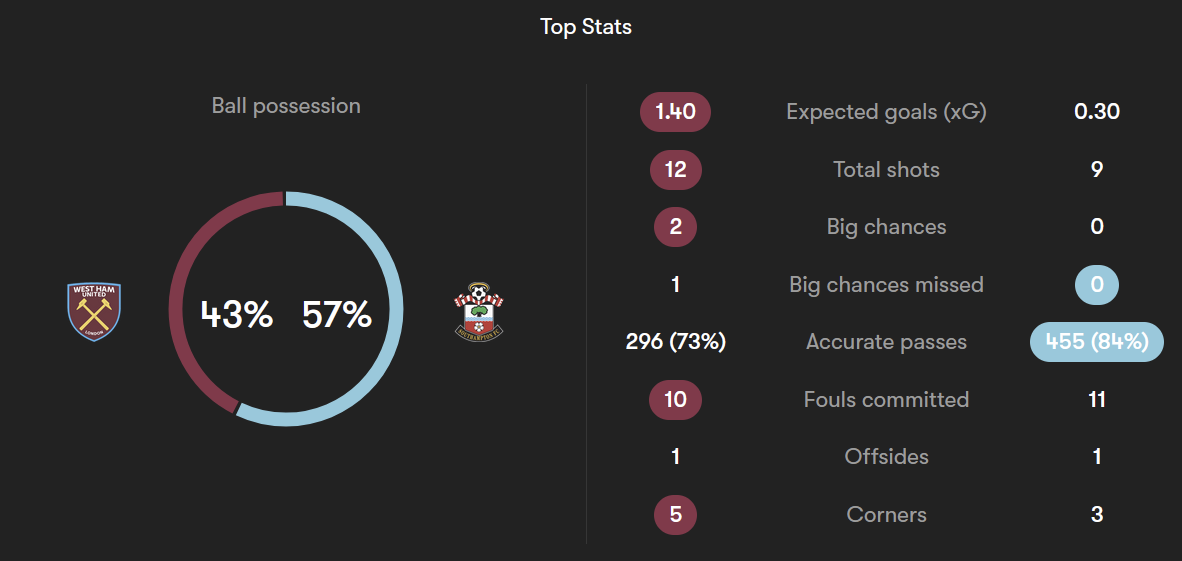Viewport: 1182px width, 561px height.
Task: Click the Expected goals (xG) label
Action: pos(886,112)
